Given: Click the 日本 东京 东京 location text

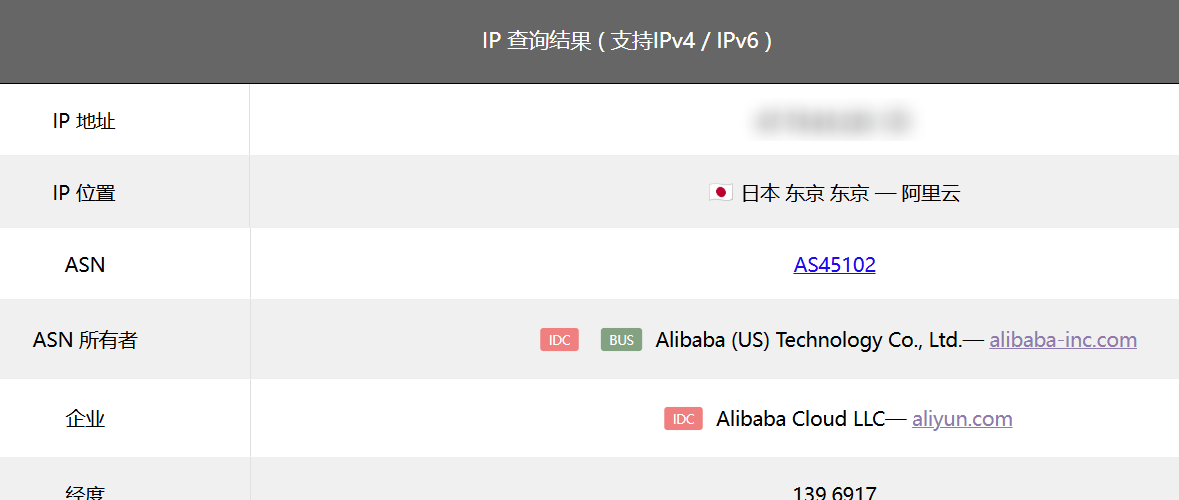Looking at the screenshot, I should click(805, 193).
